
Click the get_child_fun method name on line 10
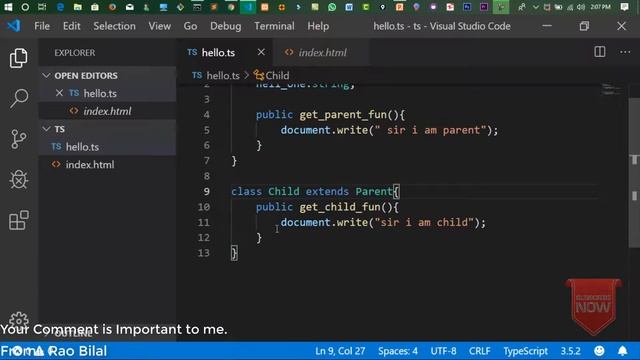coord(340,207)
